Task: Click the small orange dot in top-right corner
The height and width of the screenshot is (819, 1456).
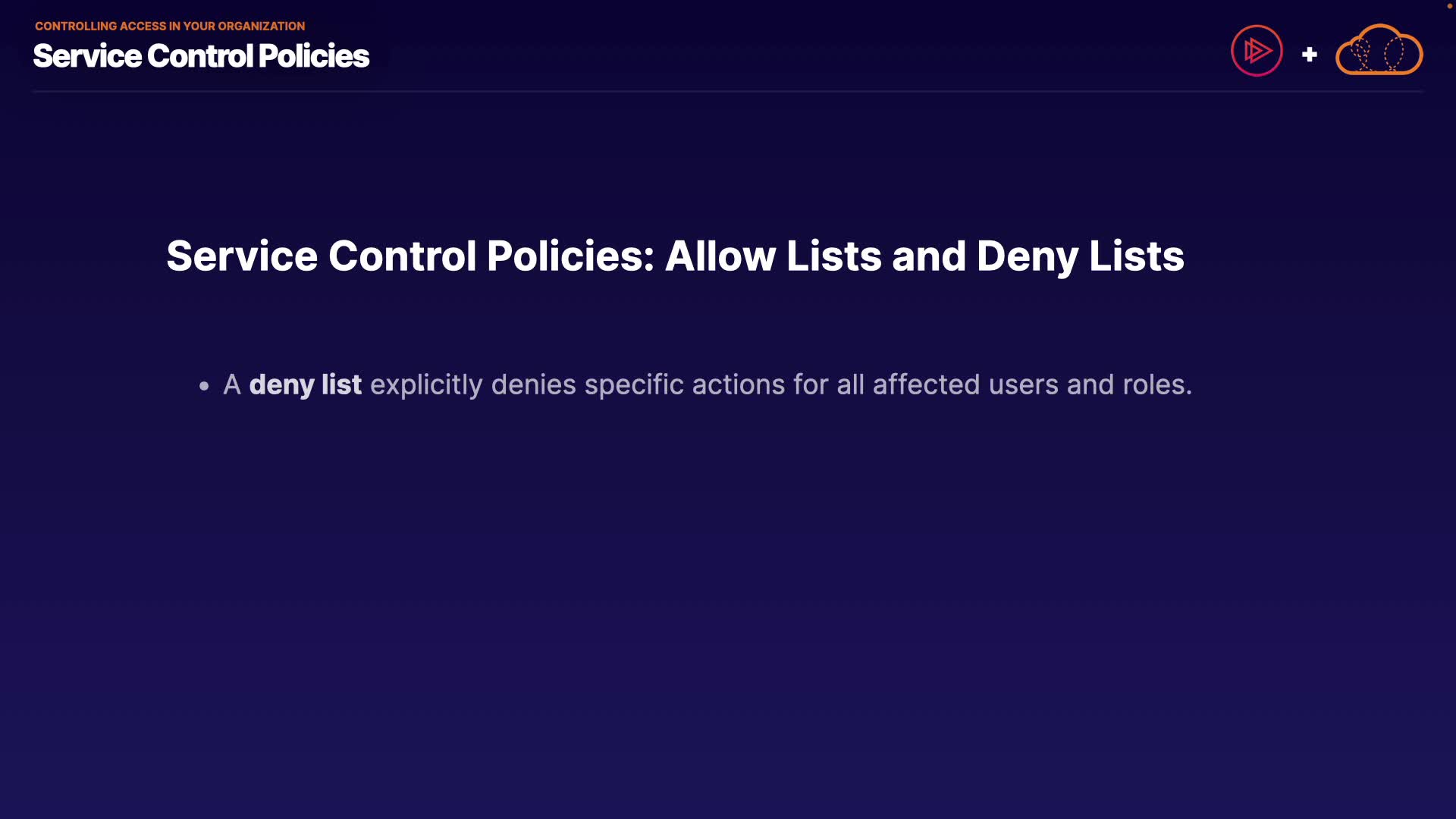Action: [1449, 6]
